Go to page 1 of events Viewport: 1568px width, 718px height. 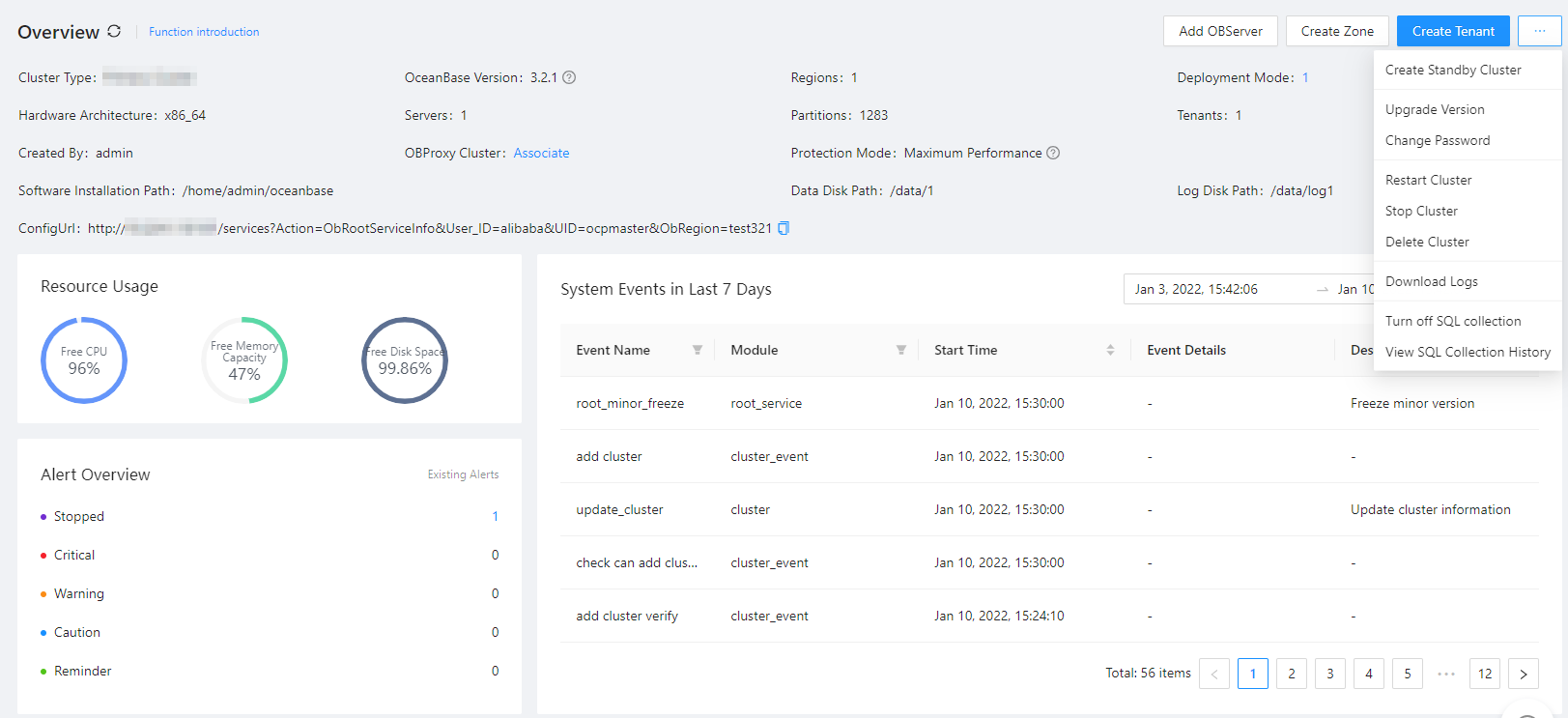pos(1253,674)
